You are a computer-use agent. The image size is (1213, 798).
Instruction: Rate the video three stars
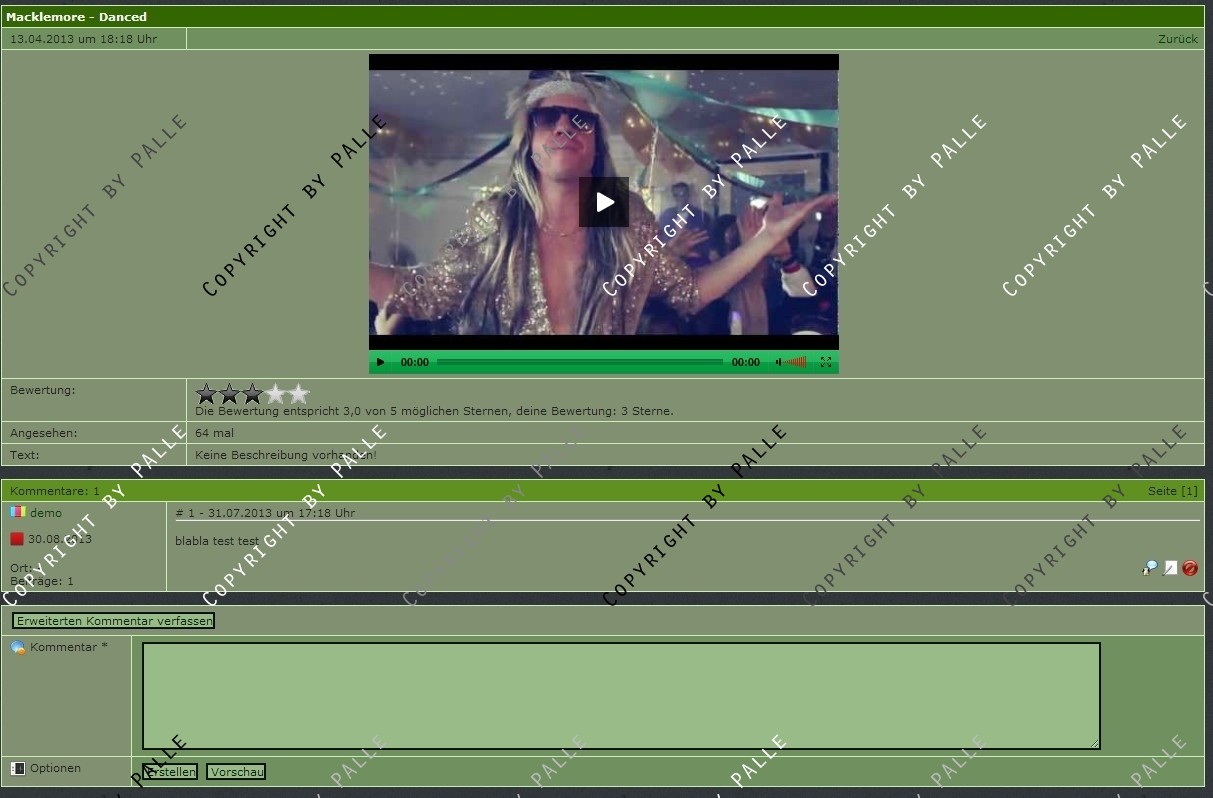[x=253, y=394]
